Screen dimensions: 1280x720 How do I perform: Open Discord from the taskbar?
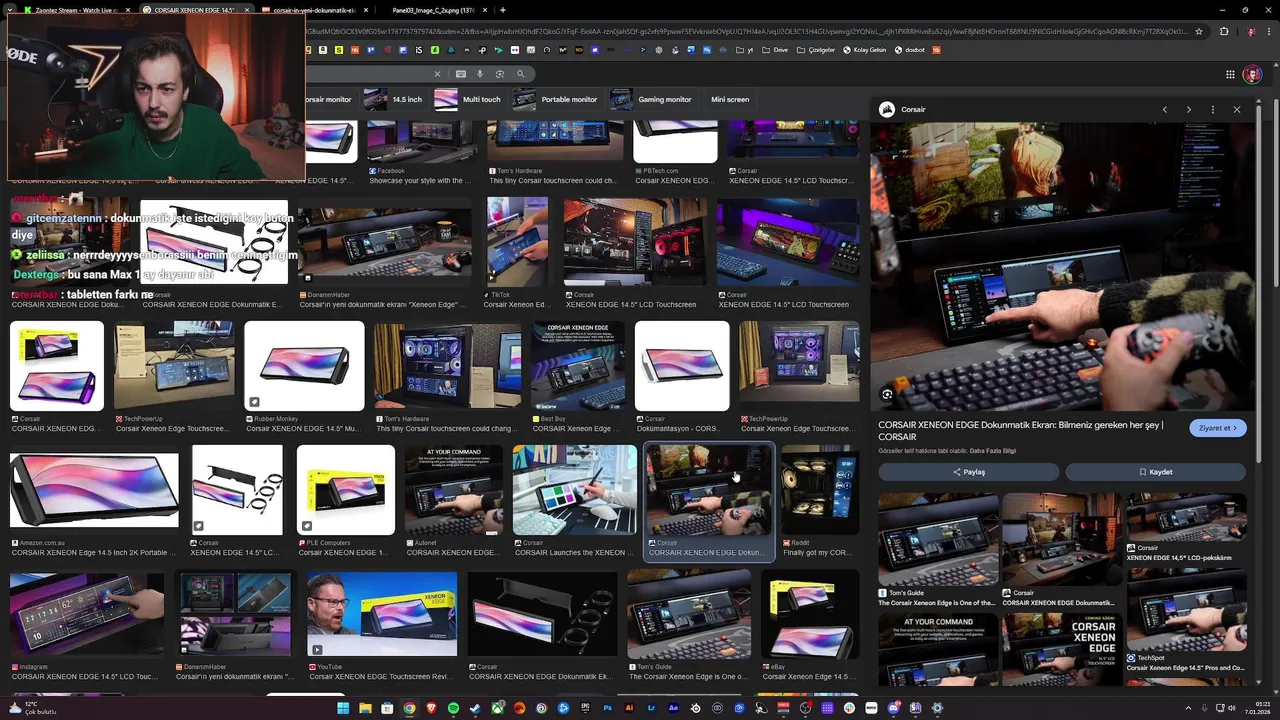(893, 708)
